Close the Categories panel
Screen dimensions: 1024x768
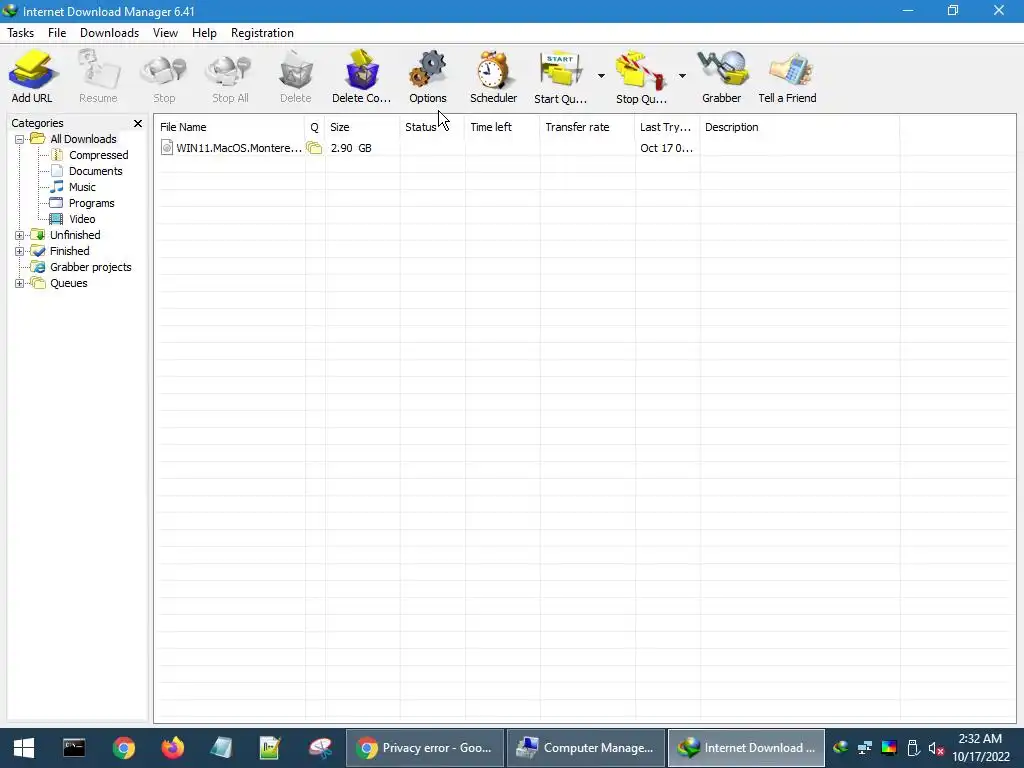(x=138, y=123)
